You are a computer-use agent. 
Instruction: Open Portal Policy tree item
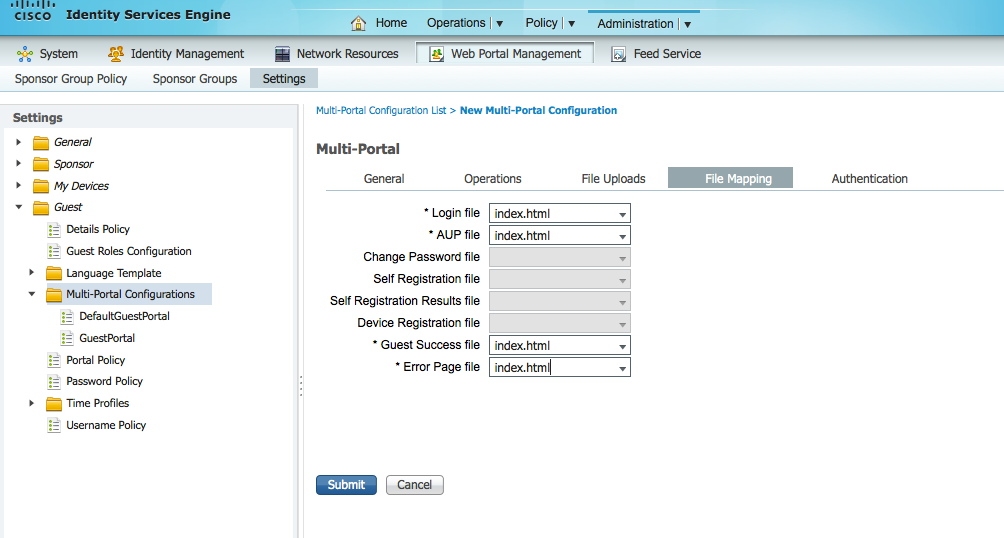pyautogui.click(x=95, y=360)
